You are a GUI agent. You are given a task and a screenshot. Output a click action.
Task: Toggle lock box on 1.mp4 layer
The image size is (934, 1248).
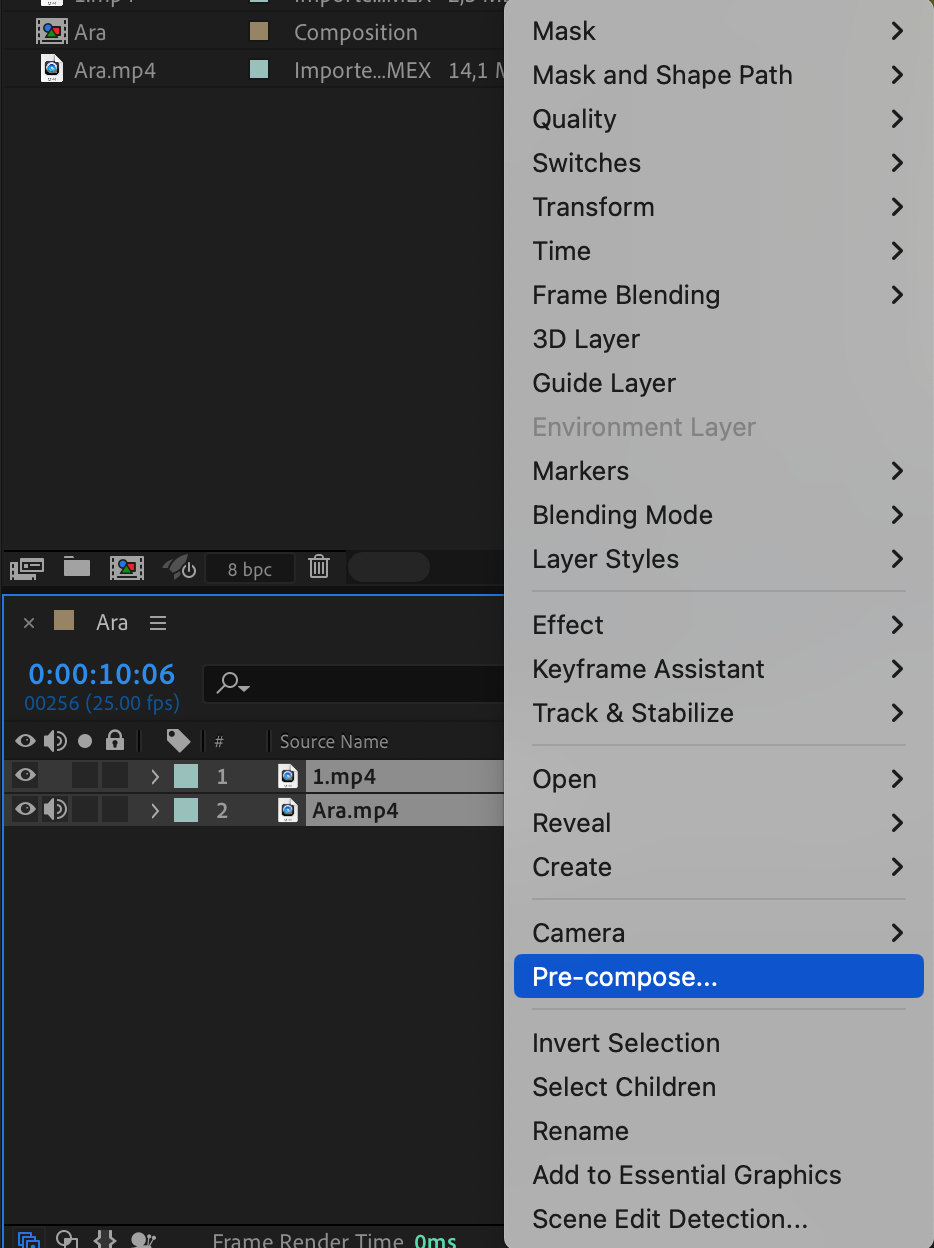[115, 775]
